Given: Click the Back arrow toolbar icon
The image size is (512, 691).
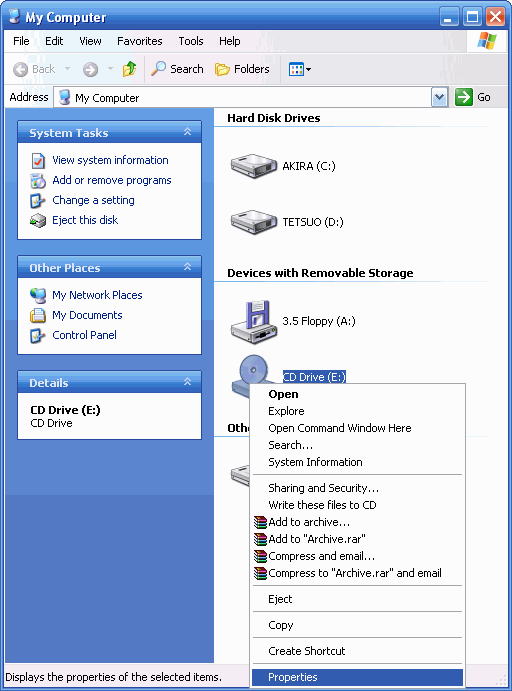Looking at the screenshot, I should [x=20, y=69].
